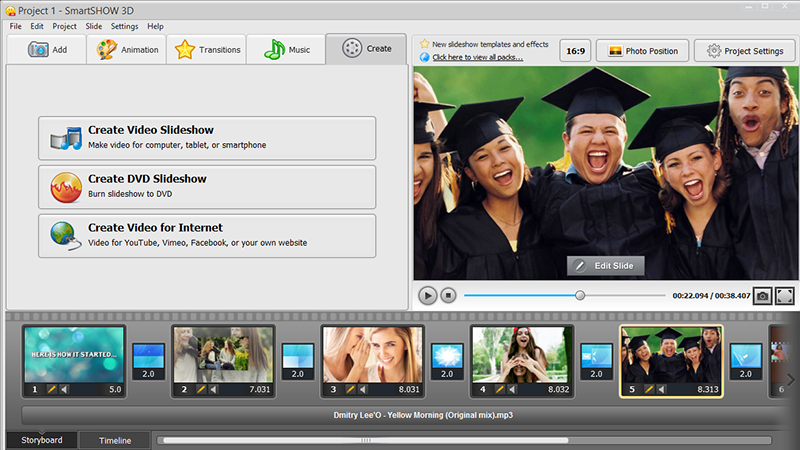Viewport: 800px width, 450px height.
Task: Click the 16:9 aspect ratio button
Action: coord(576,51)
